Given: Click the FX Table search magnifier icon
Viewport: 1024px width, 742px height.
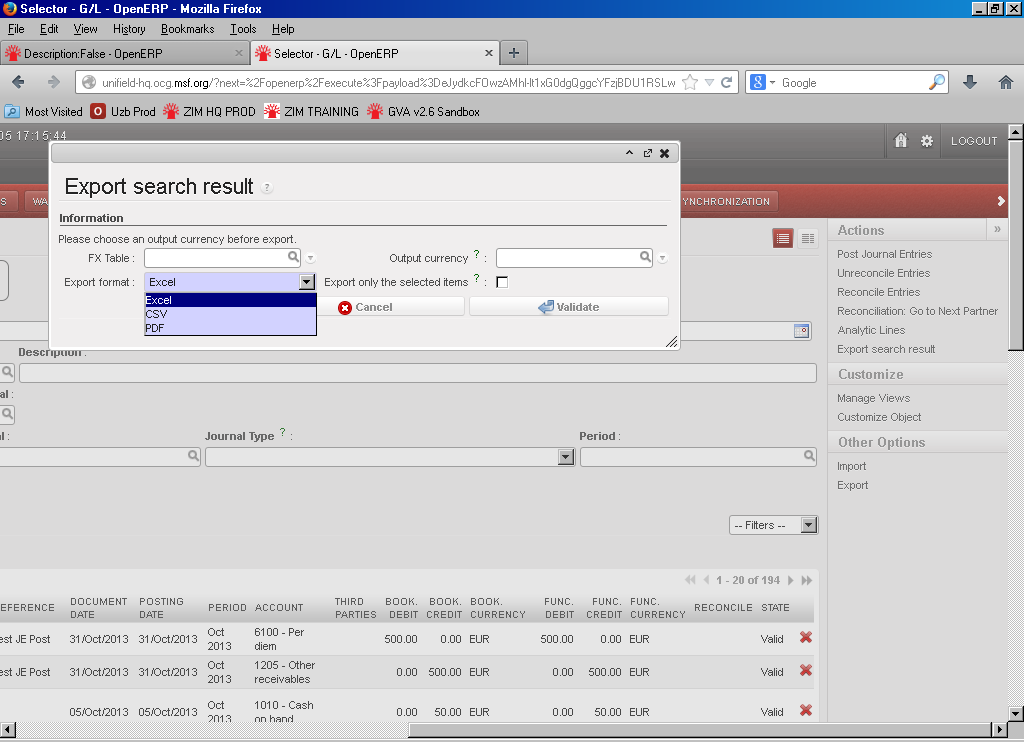Looking at the screenshot, I should (294, 257).
